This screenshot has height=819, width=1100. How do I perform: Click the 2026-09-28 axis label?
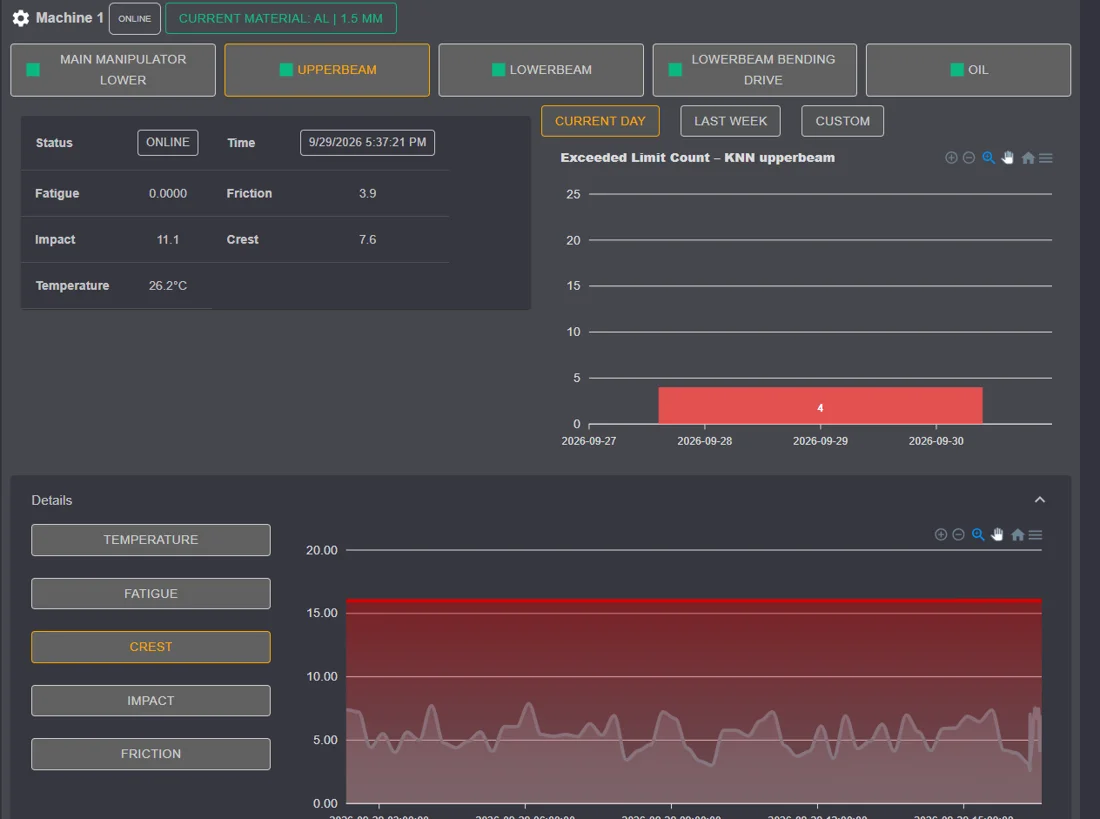704,441
